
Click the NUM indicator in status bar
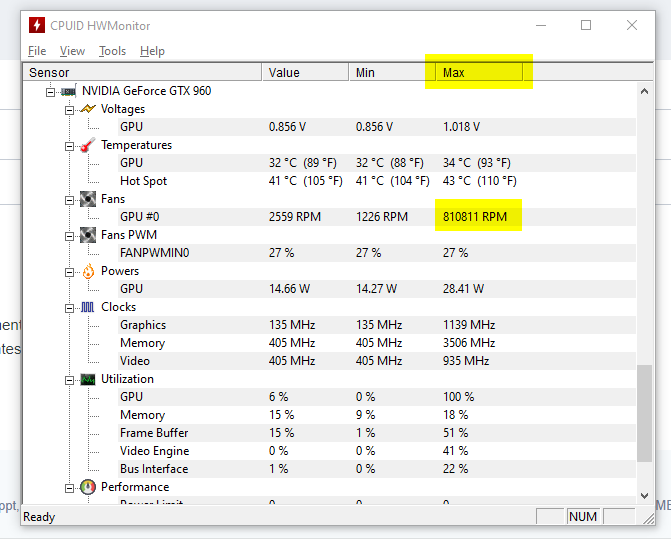click(583, 517)
